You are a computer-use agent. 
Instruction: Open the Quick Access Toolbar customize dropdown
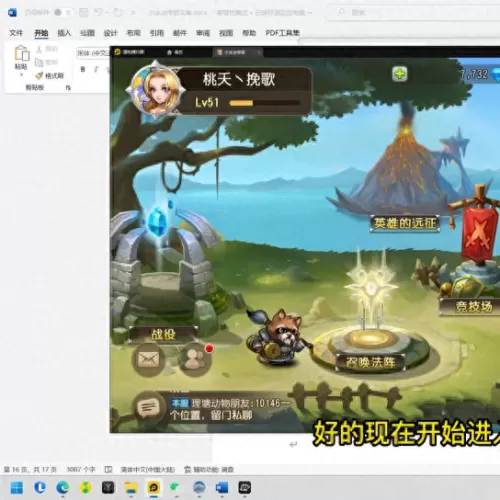click(x=133, y=13)
